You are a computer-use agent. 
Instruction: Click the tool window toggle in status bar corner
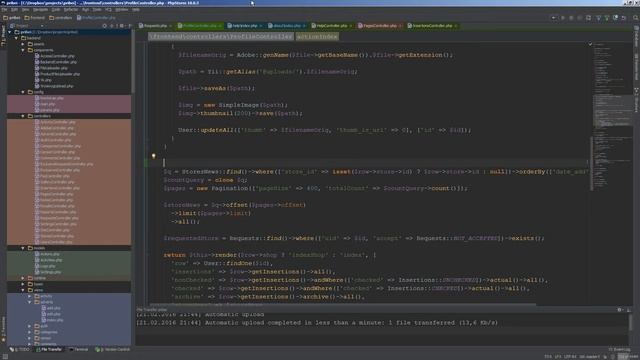[4, 356]
